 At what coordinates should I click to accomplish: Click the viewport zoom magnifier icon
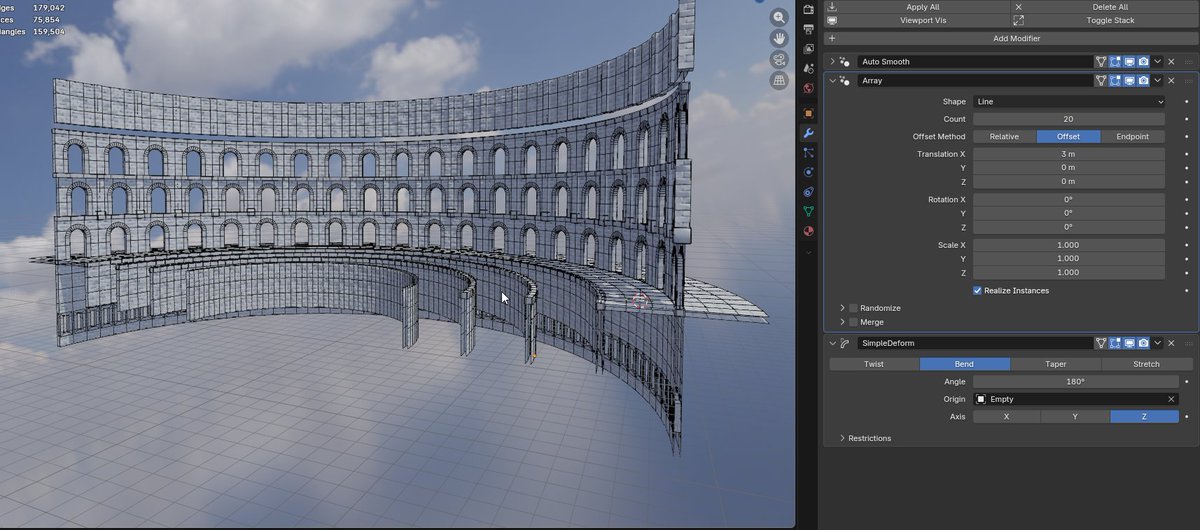pos(779,17)
